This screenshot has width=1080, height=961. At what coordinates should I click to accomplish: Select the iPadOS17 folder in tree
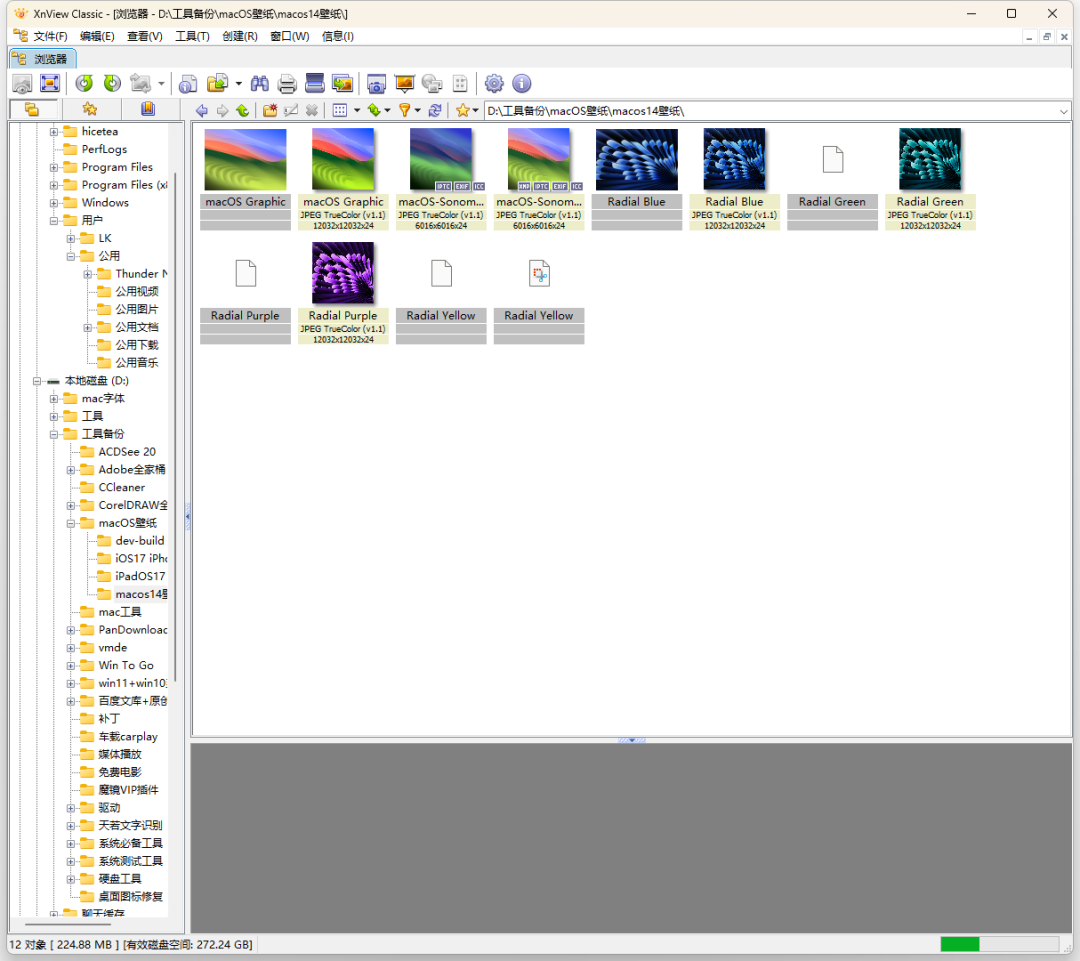point(139,576)
